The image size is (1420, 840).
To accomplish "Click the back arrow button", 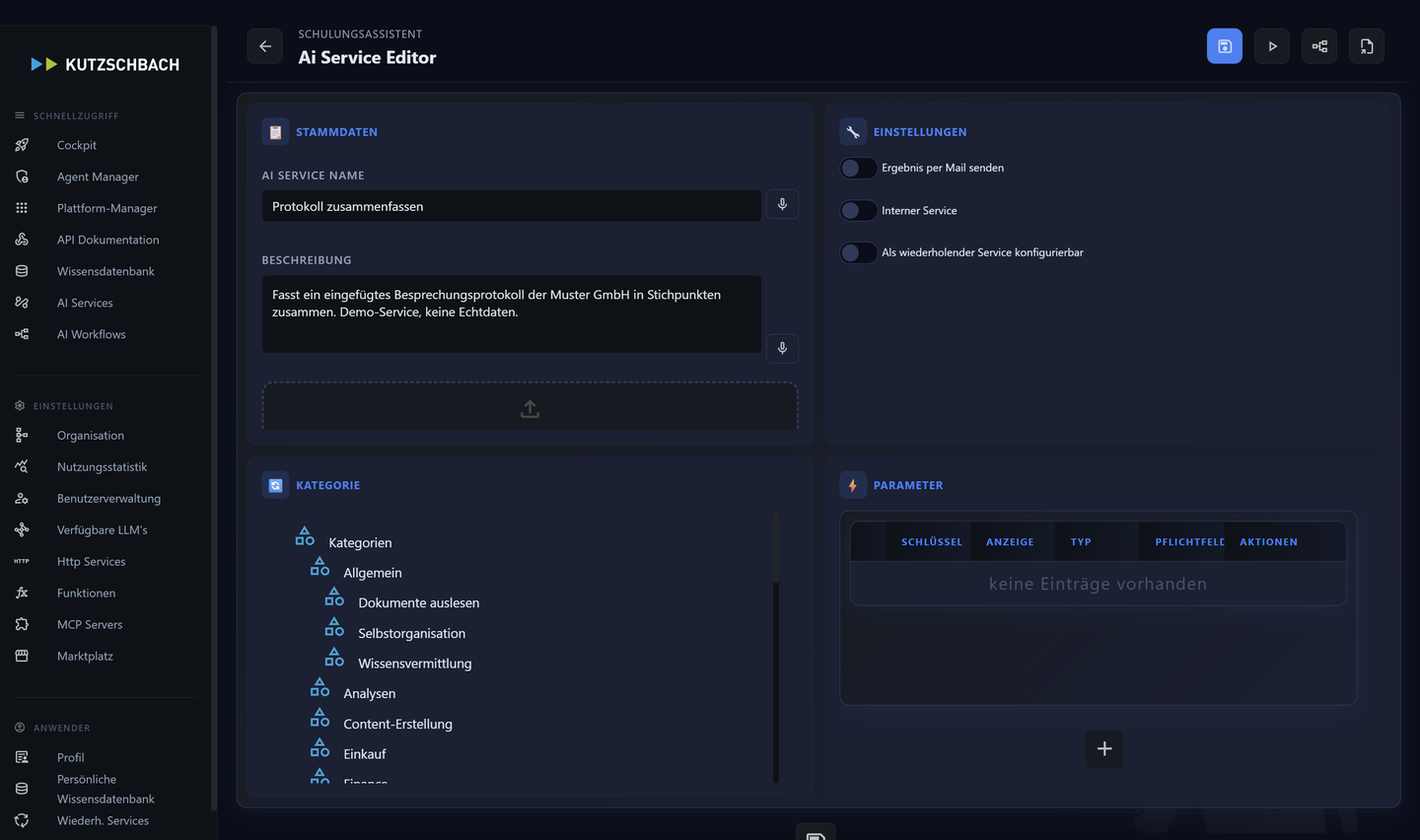I will tap(264, 46).
